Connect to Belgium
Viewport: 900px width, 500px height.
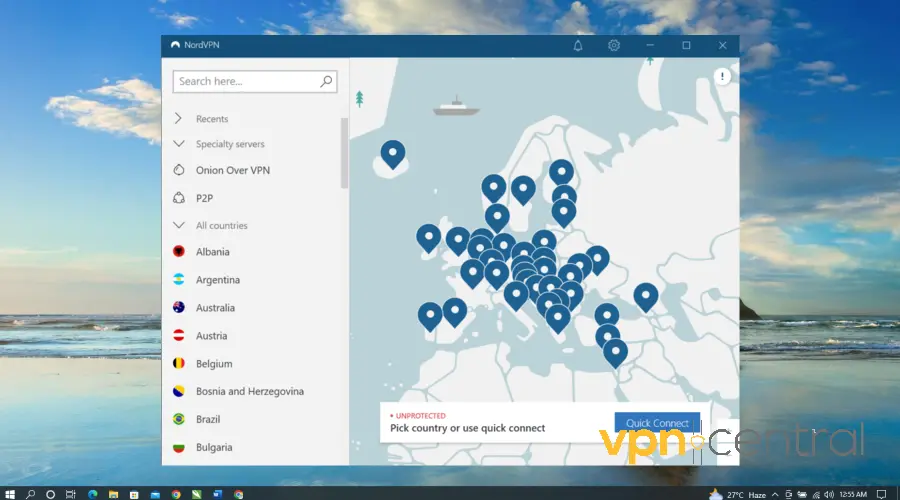point(214,363)
